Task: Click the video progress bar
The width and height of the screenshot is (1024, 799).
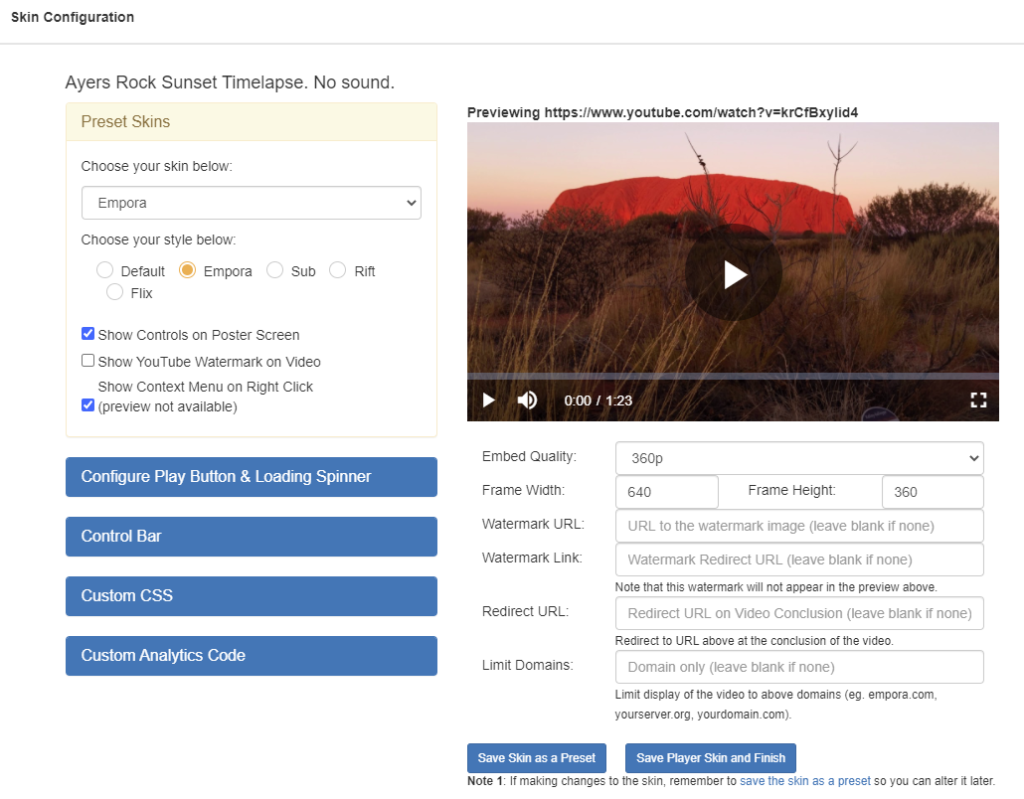Action: pyautogui.click(x=733, y=376)
